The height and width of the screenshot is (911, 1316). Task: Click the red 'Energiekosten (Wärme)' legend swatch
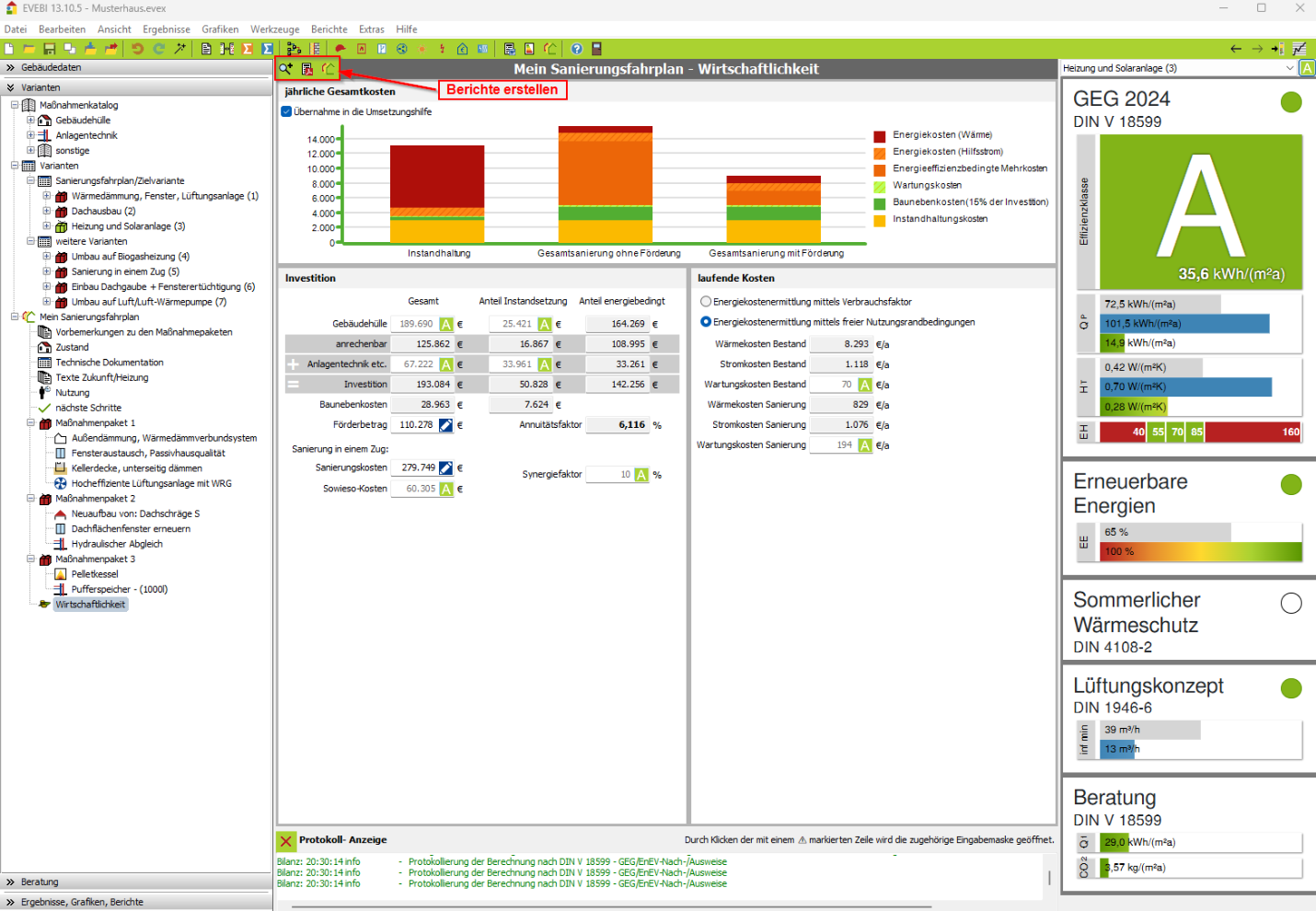click(x=880, y=136)
